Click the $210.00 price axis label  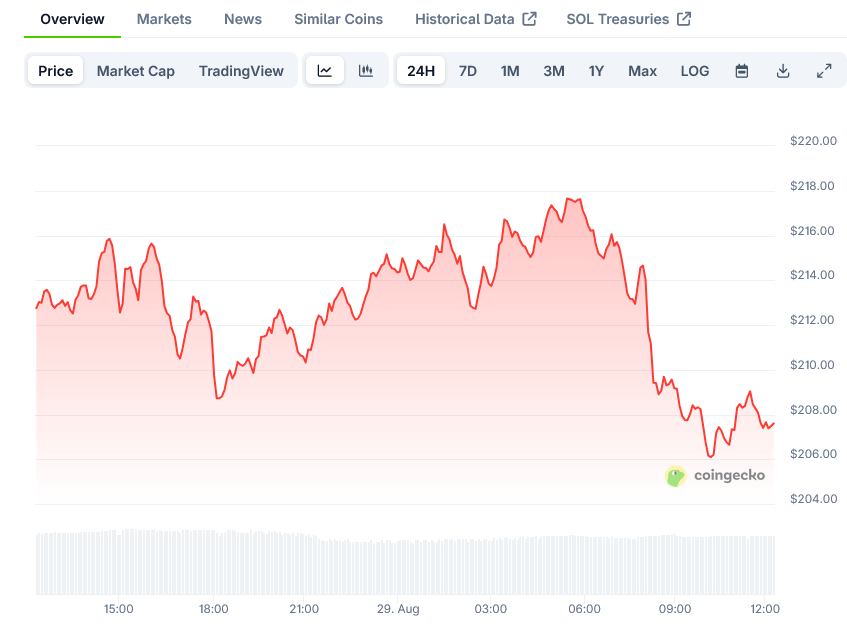click(812, 365)
